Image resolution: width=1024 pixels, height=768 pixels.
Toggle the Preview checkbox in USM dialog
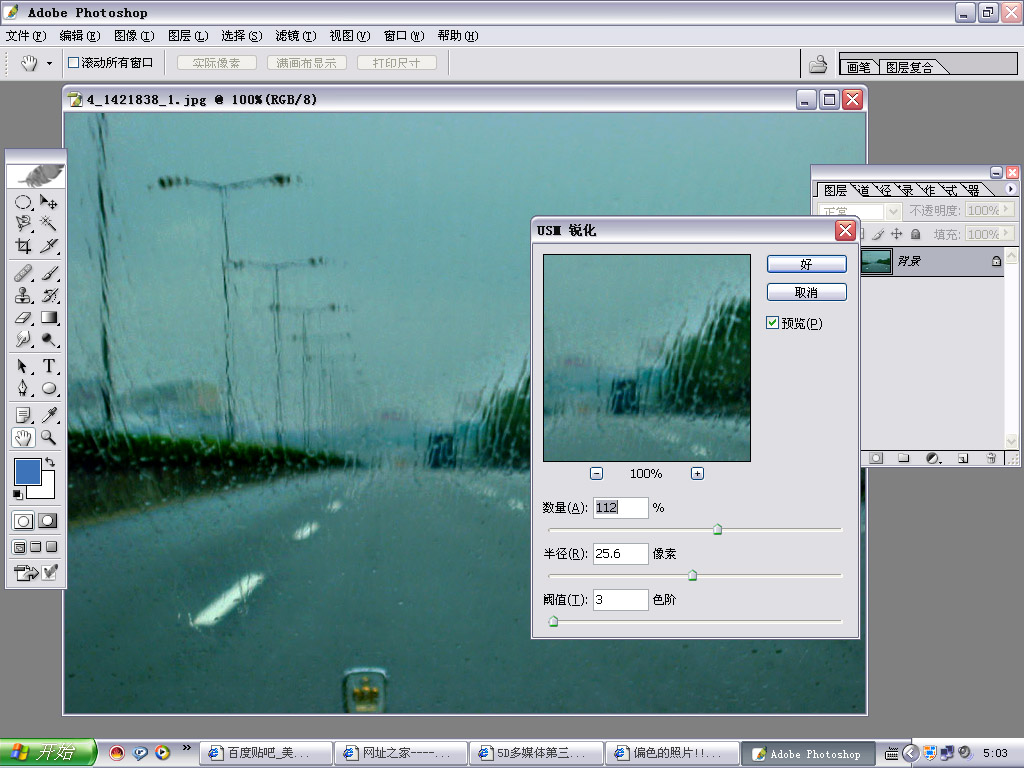pyautogui.click(x=773, y=323)
